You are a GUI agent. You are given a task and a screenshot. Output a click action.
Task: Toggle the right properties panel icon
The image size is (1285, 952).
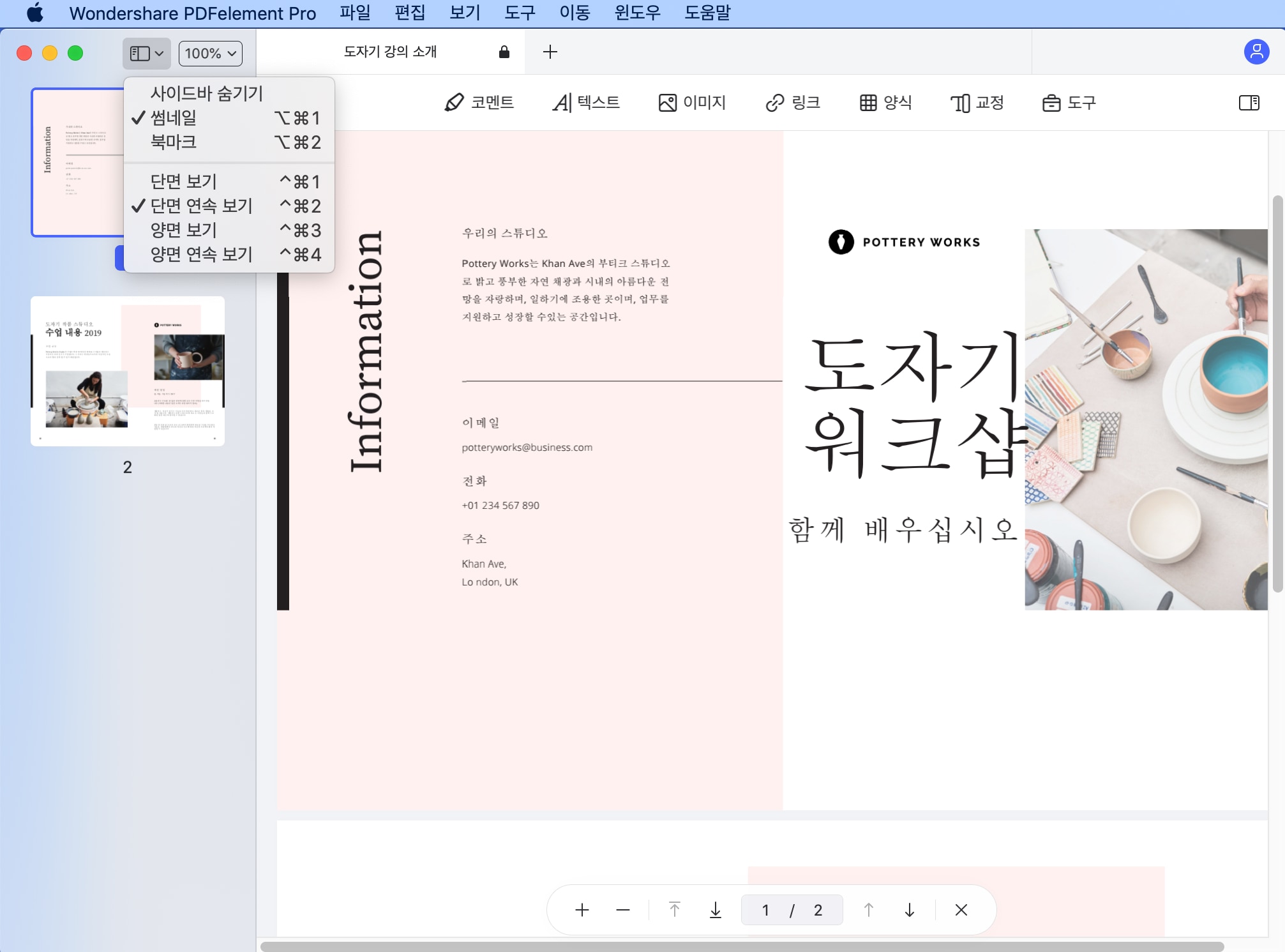pyautogui.click(x=1249, y=103)
